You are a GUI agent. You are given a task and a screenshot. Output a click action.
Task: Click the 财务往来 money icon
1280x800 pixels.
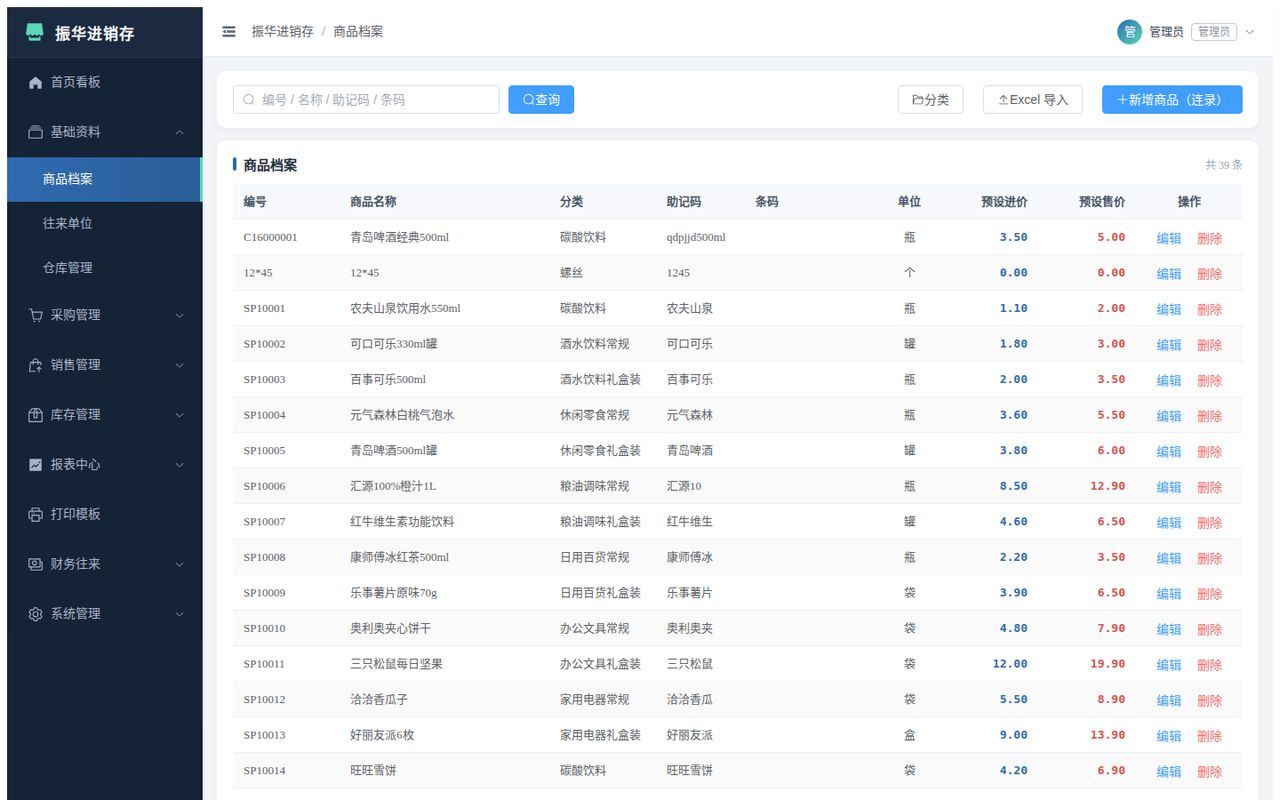(35, 564)
